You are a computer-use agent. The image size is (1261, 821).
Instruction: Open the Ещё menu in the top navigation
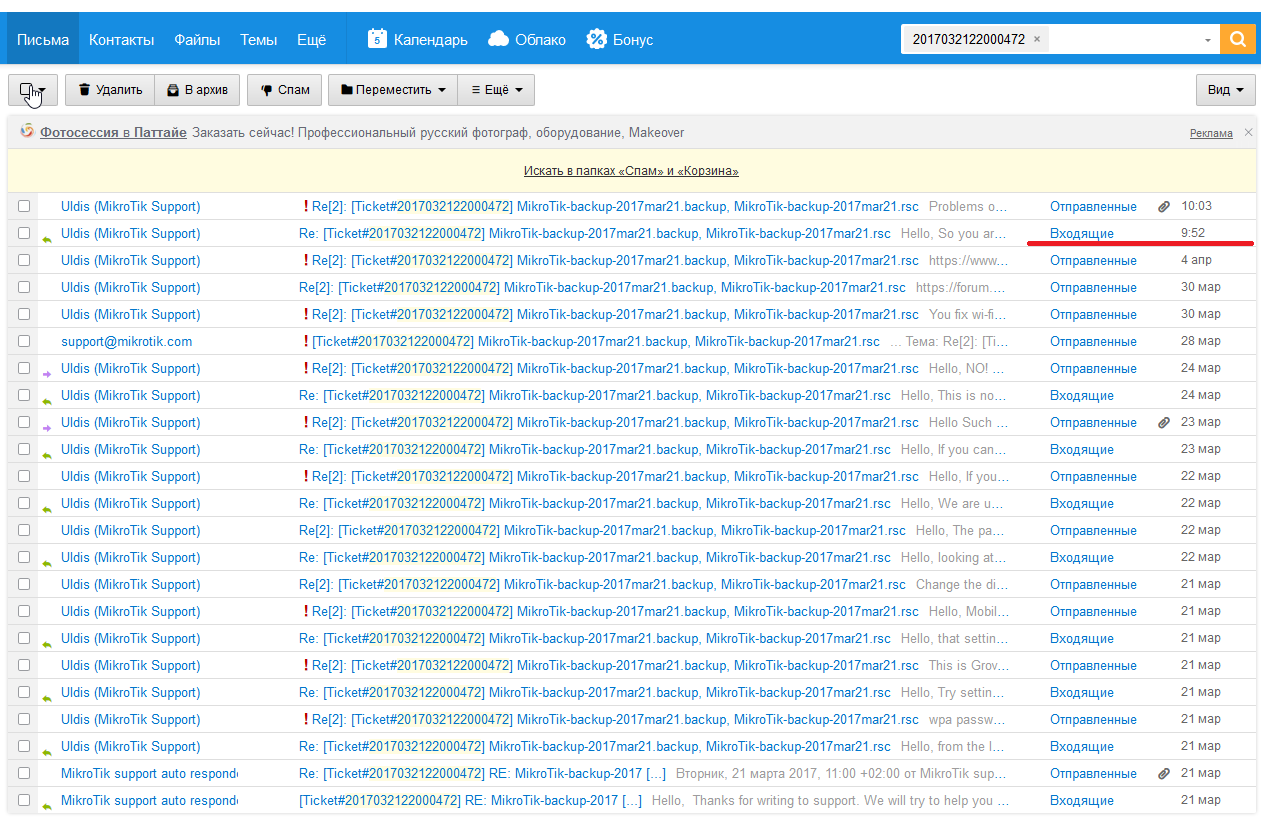coord(311,40)
